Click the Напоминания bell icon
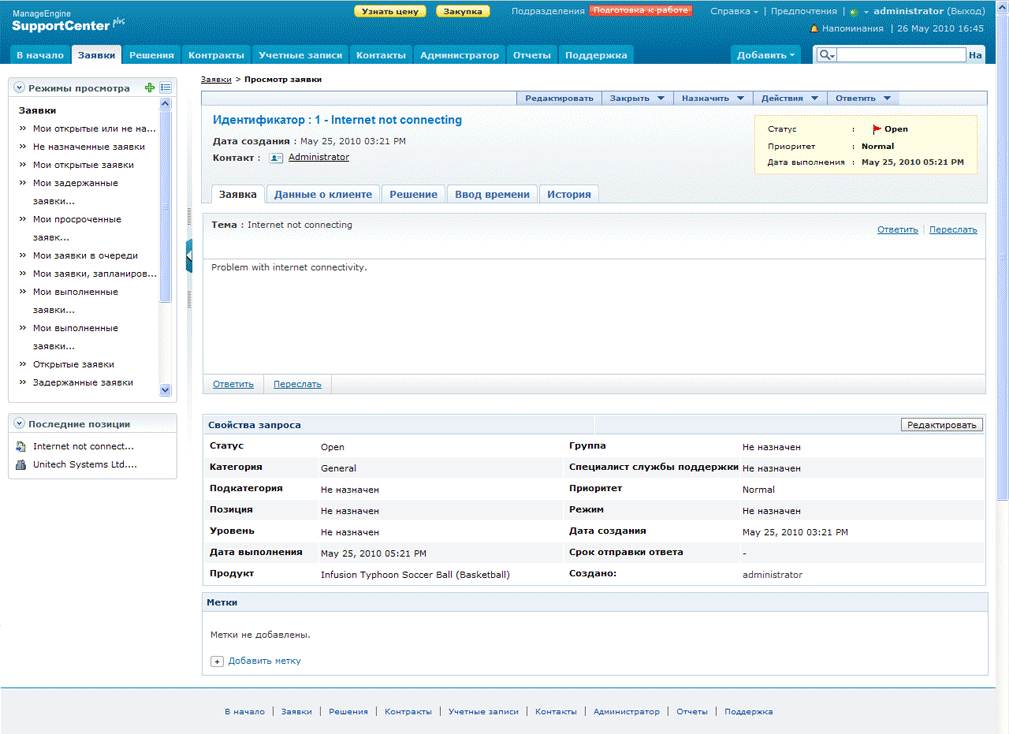The height and width of the screenshot is (734, 1009). coord(814,28)
